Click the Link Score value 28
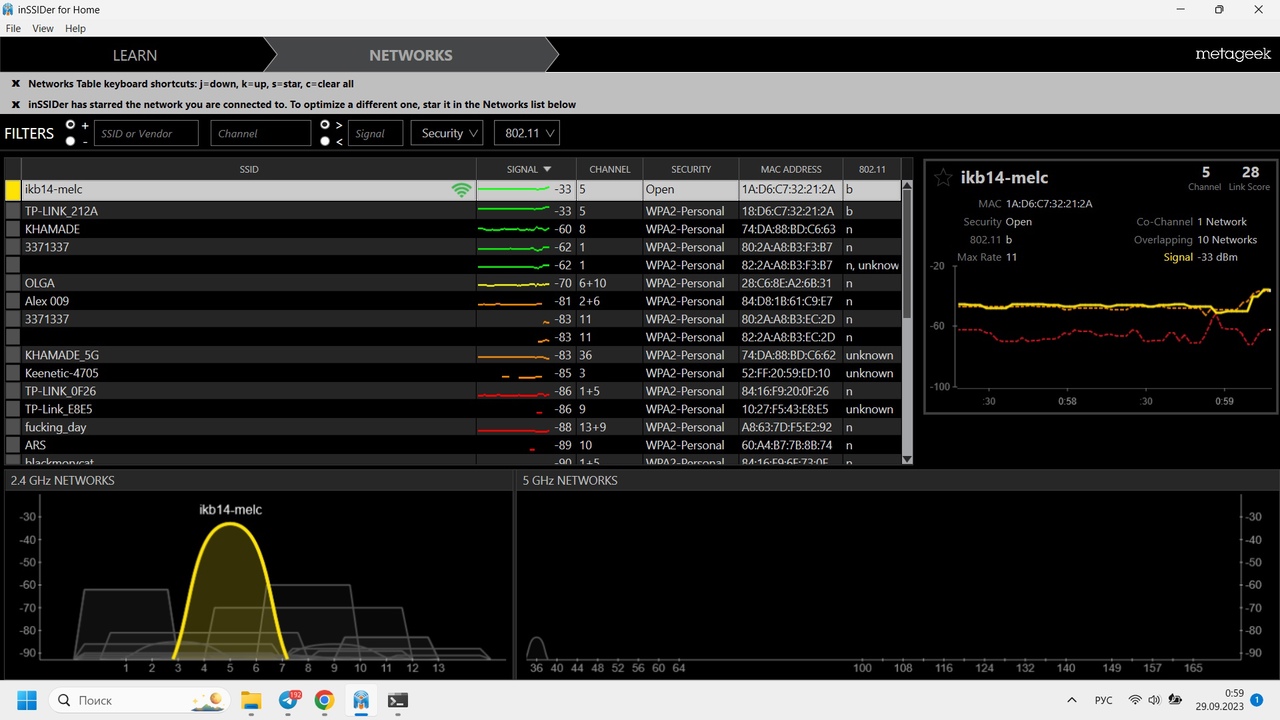 pyautogui.click(x=1250, y=172)
